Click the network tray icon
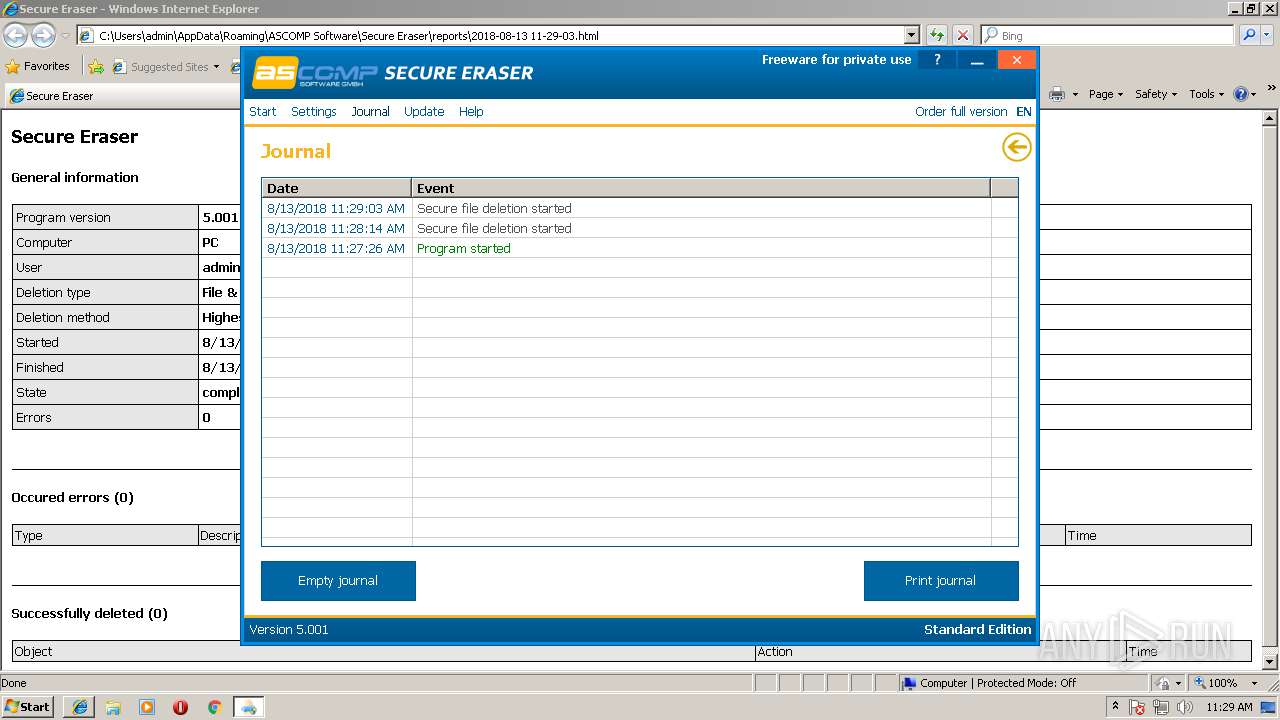Screen dimensions: 1280x720 pos(1162,707)
